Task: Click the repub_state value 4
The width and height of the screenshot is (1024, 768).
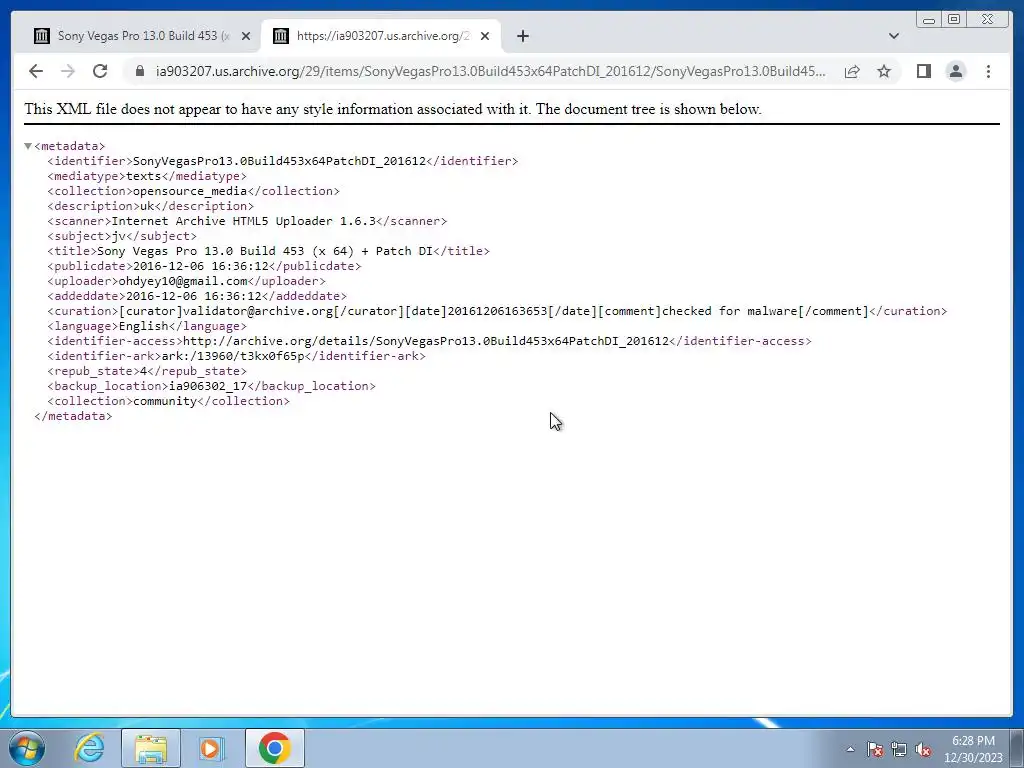Action: [144, 372]
